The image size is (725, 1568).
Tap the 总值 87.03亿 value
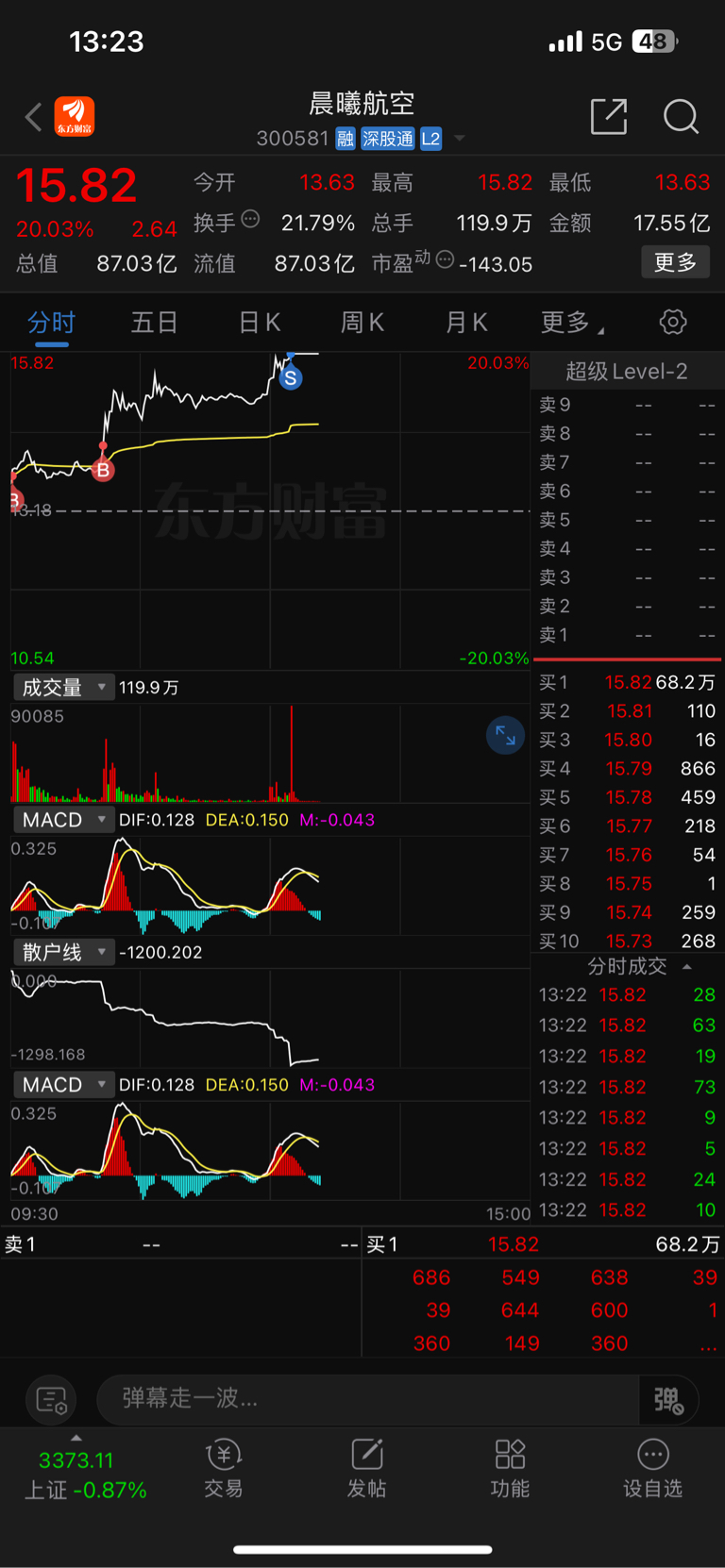point(137,263)
